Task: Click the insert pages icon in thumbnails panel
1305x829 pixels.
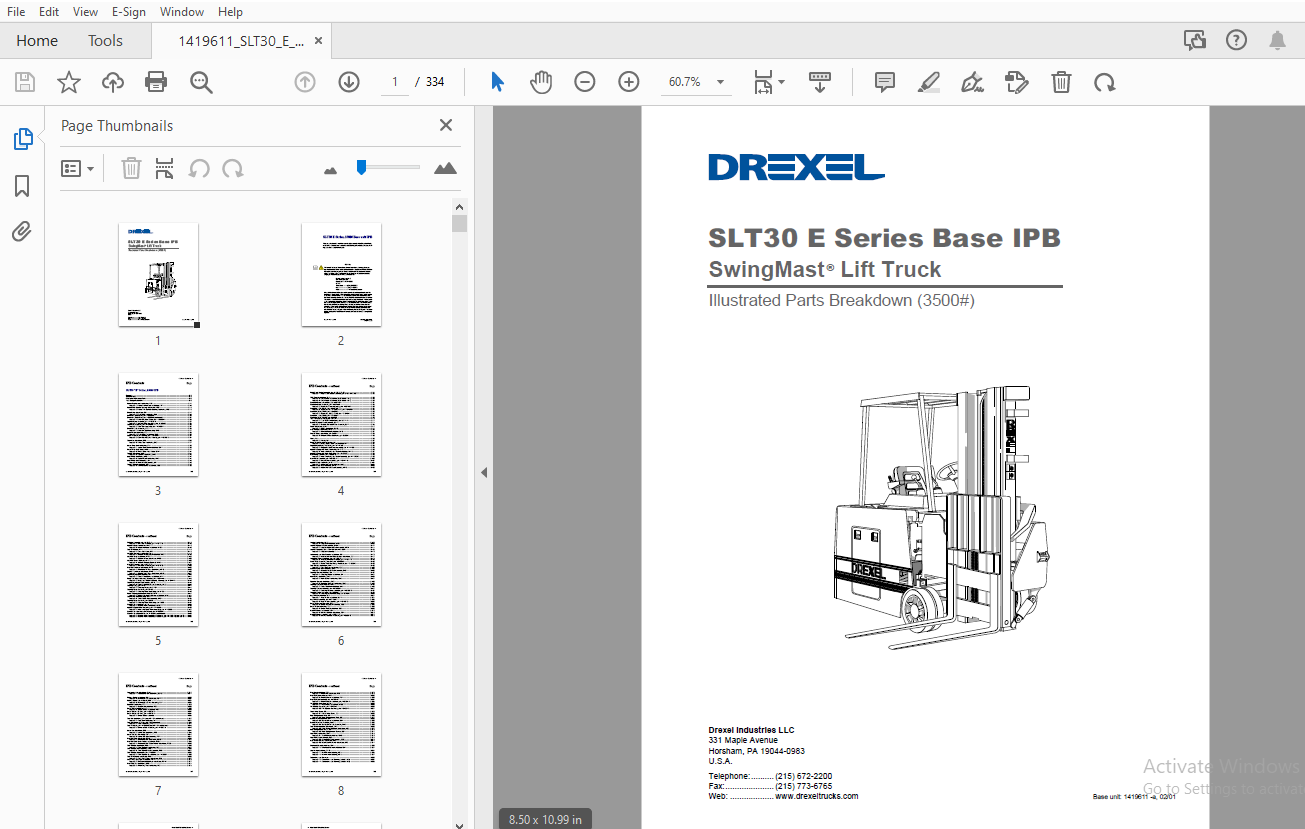Action: coord(165,168)
